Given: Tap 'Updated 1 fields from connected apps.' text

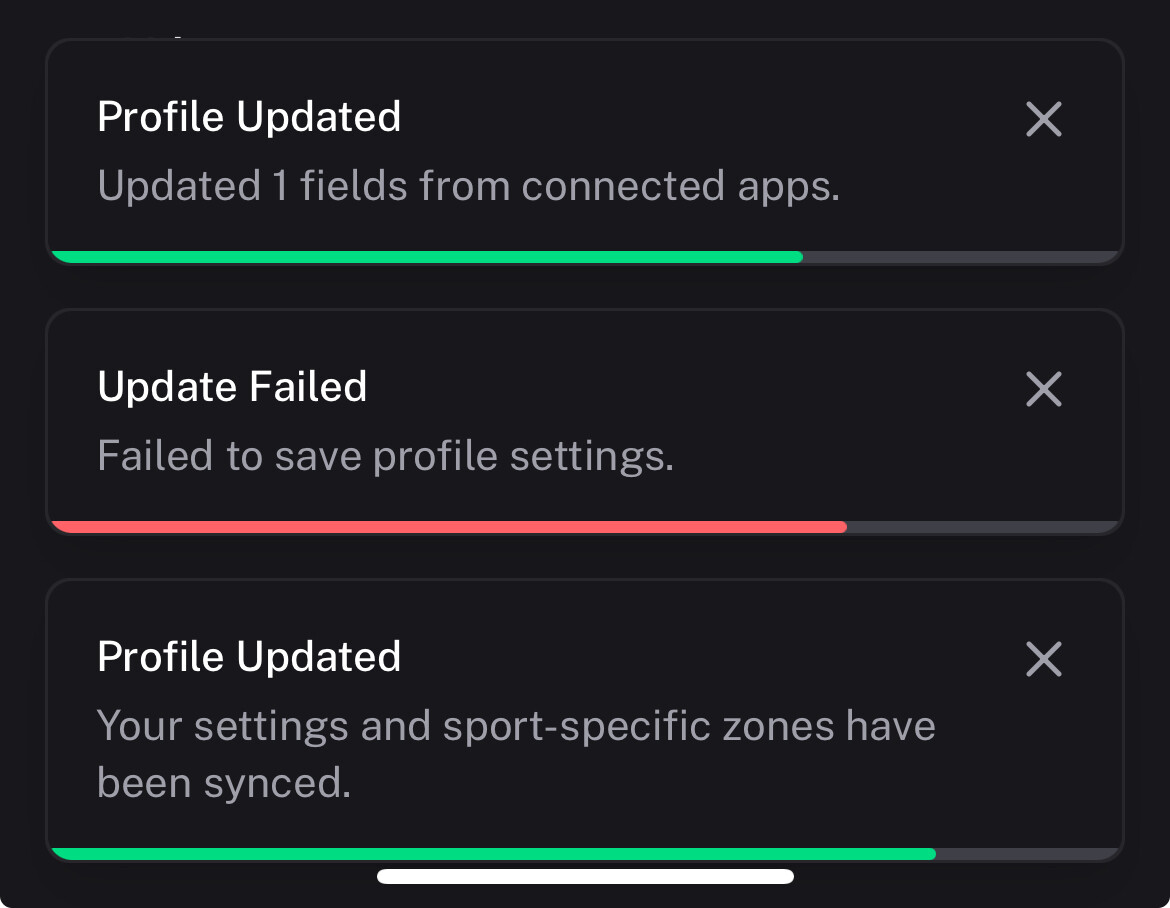Looking at the screenshot, I should [468, 186].
